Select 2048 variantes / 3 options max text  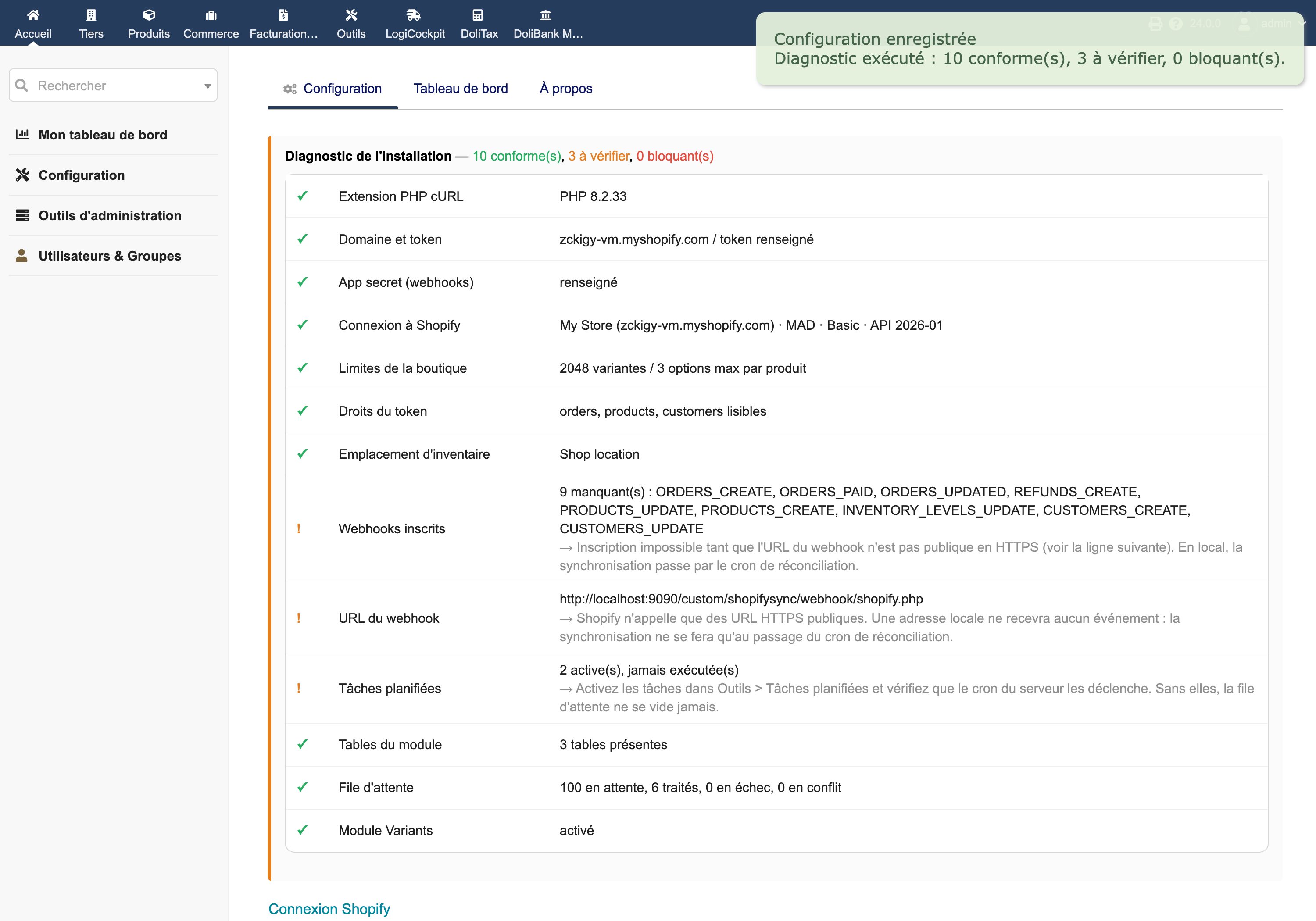(x=683, y=368)
